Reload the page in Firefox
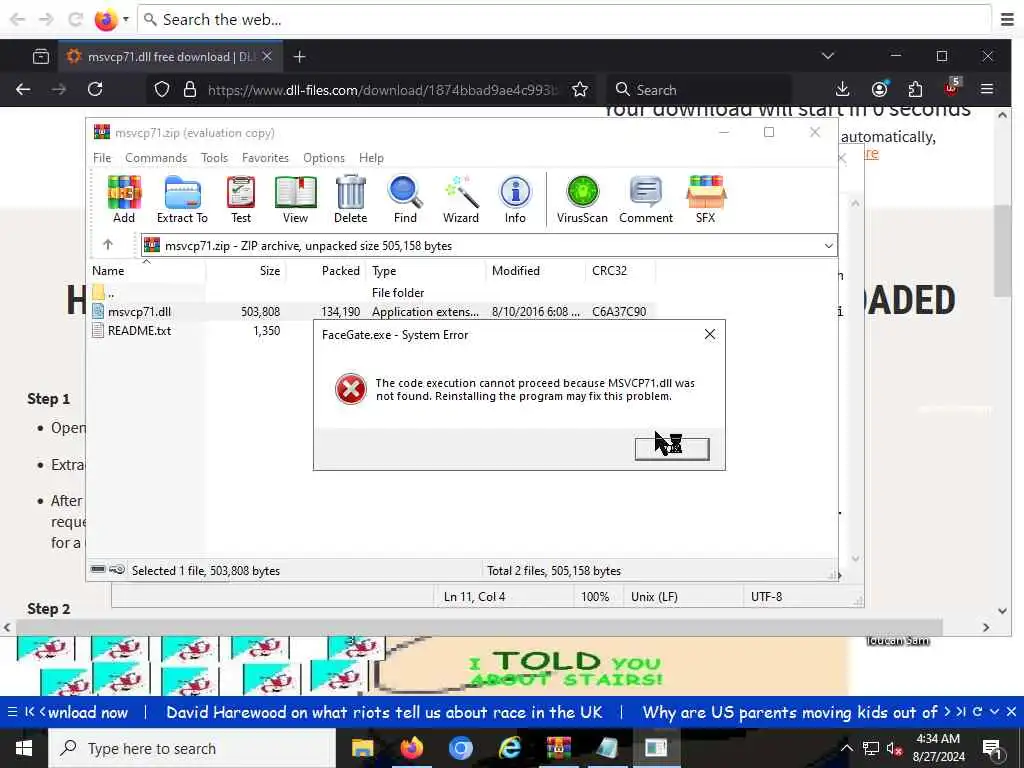Viewport: 1024px width, 768px height. [x=95, y=89]
